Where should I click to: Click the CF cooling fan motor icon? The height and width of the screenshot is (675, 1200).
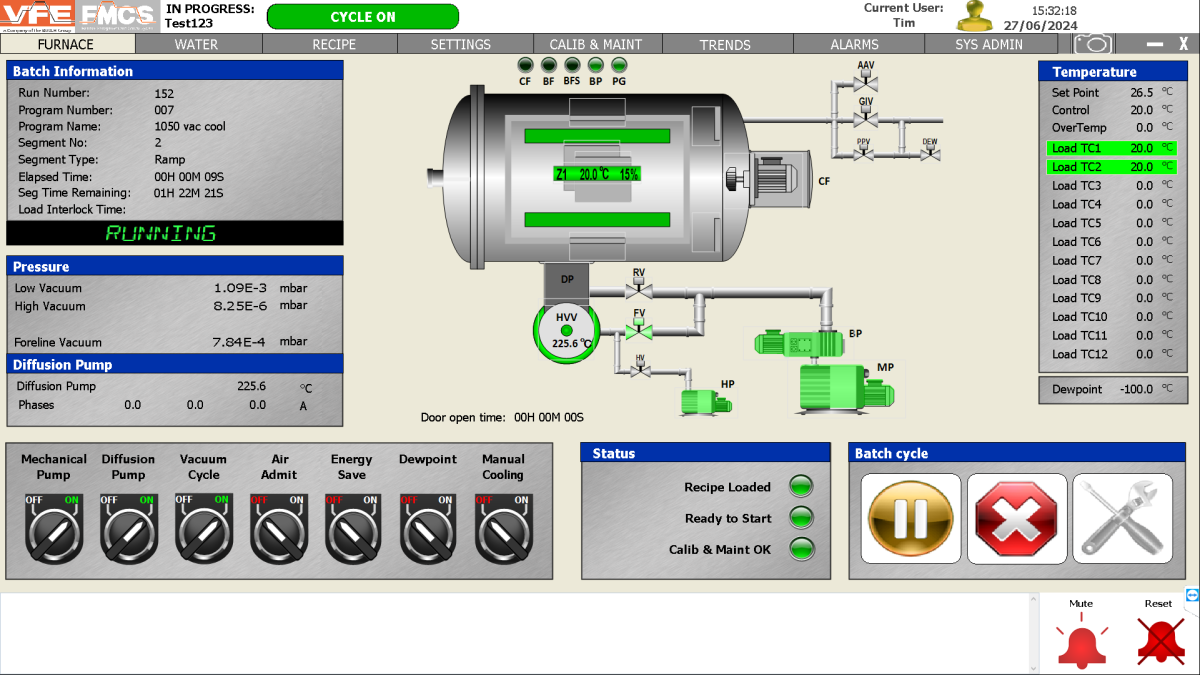tap(780, 178)
